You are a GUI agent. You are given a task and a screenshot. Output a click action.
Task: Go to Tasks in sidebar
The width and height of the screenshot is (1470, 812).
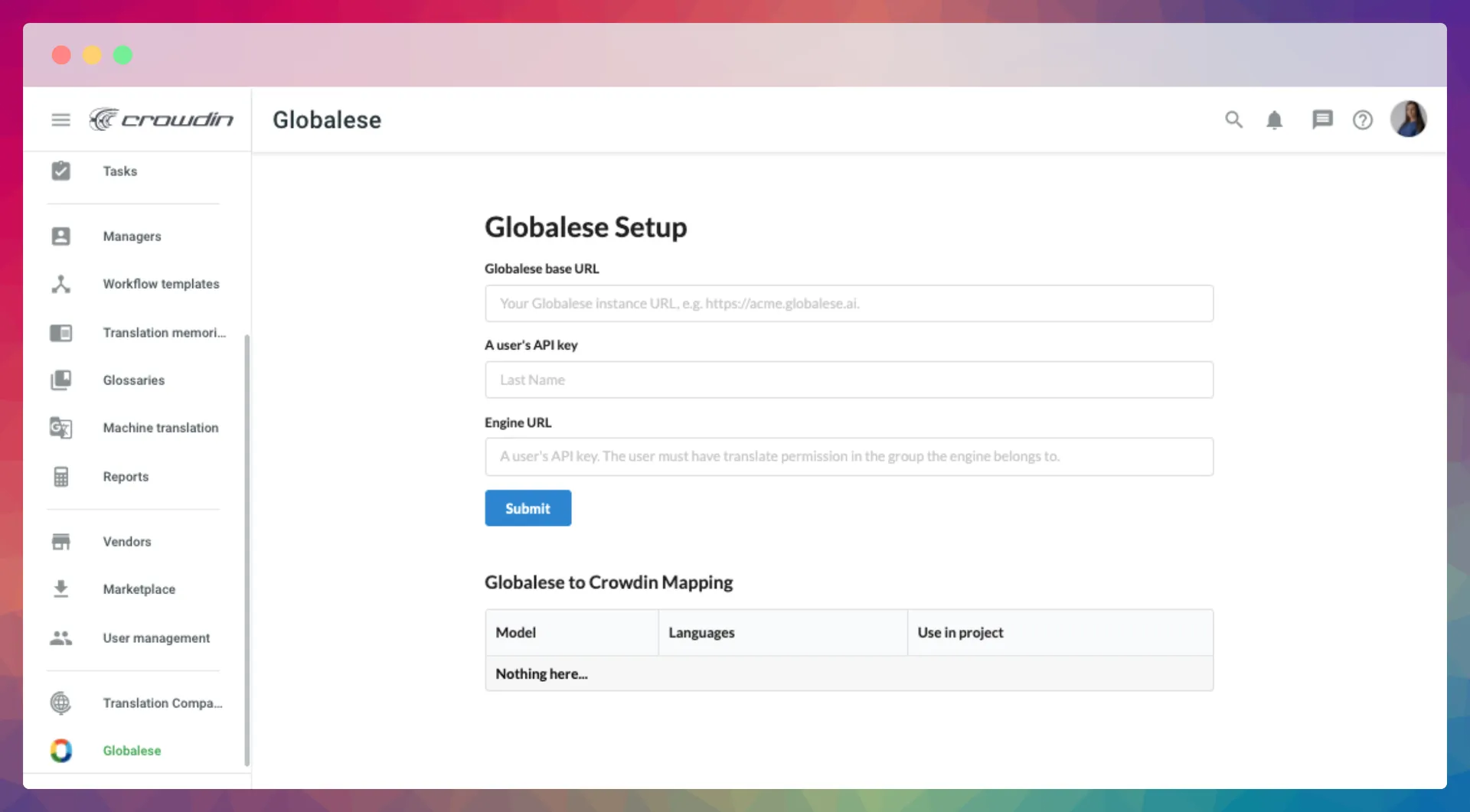120,171
